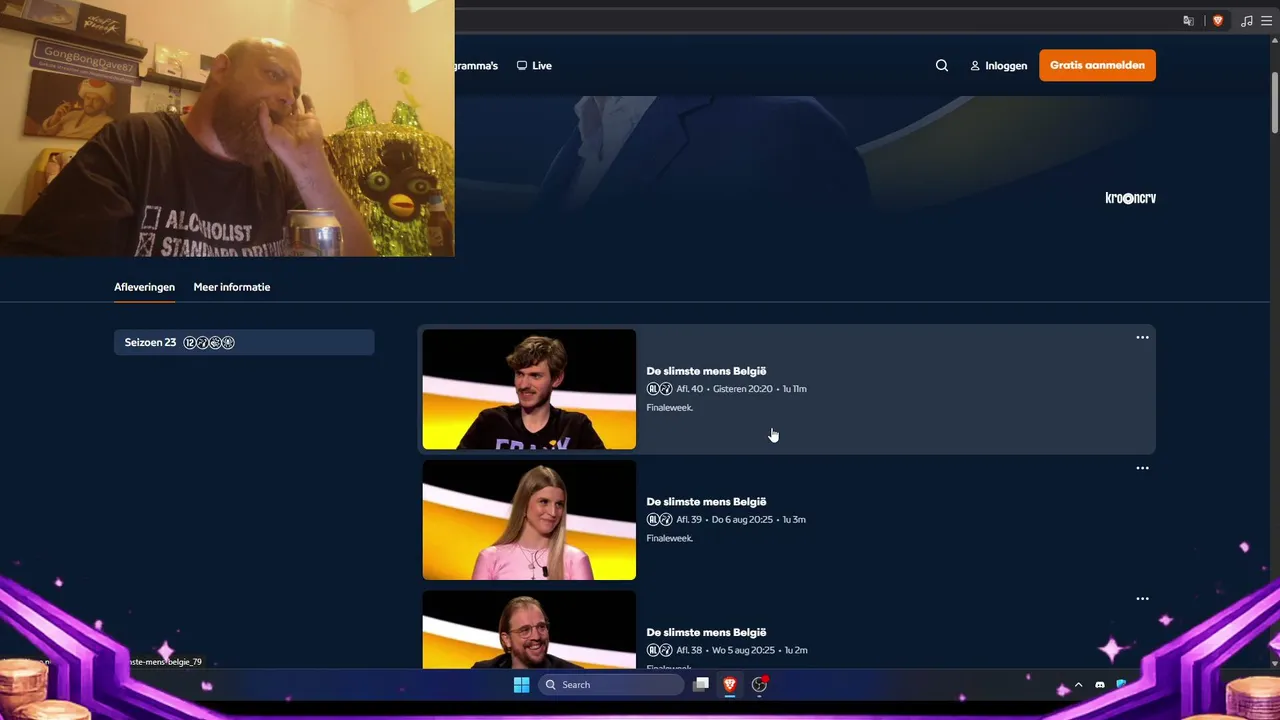The width and height of the screenshot is (1280, 720).
Task: Open more options for episode Afl. 39
Action: click(x=1142, y=468)
